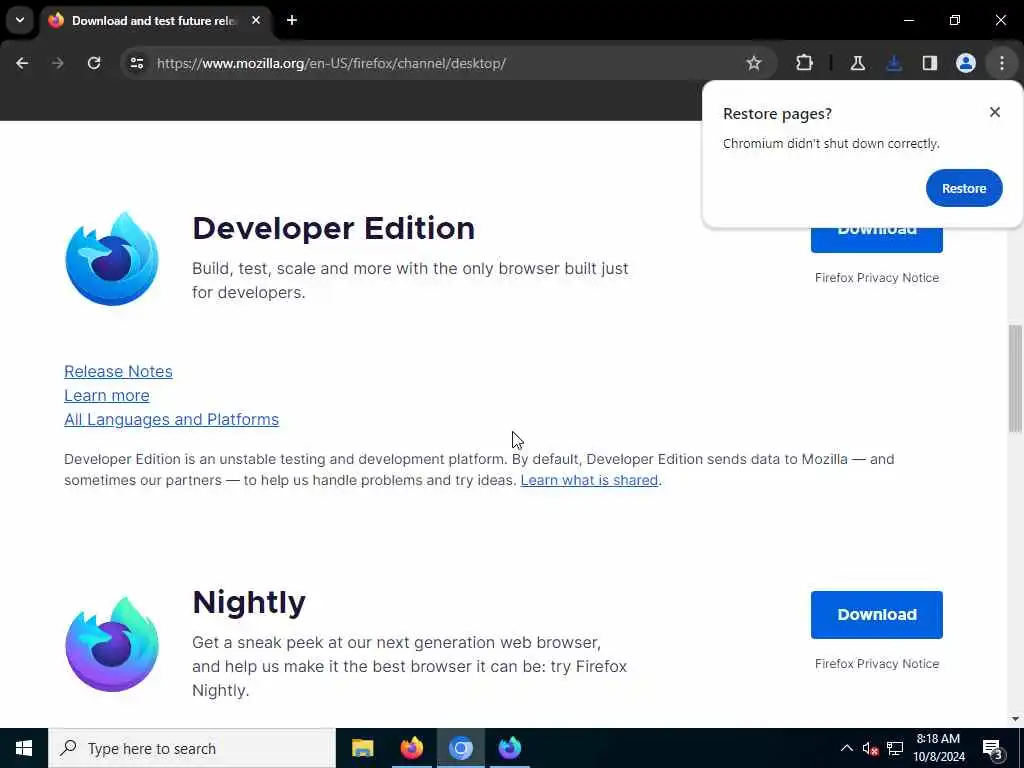Open Firefox from the taskbar
The width and height of the screenshot is (1024, 768).
[x=411, y=748]
